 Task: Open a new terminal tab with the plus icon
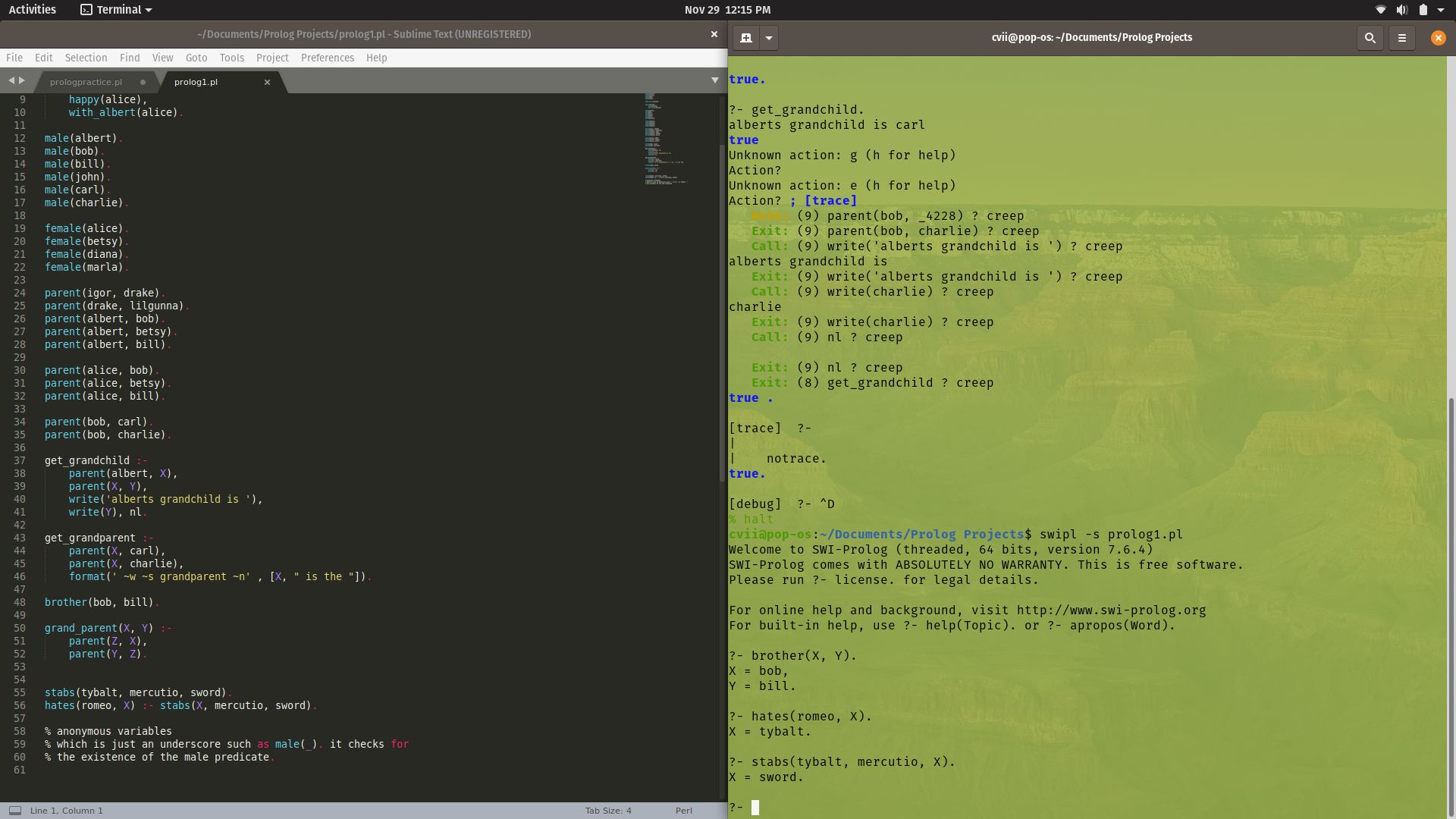(x=745, y=37)
